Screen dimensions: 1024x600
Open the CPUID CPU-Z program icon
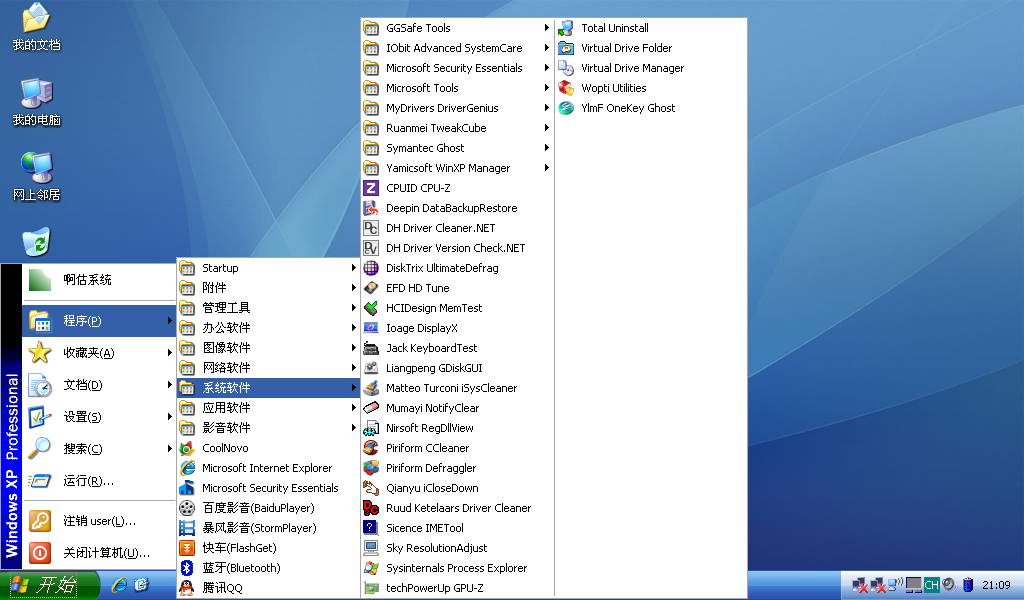coord(371,188)
